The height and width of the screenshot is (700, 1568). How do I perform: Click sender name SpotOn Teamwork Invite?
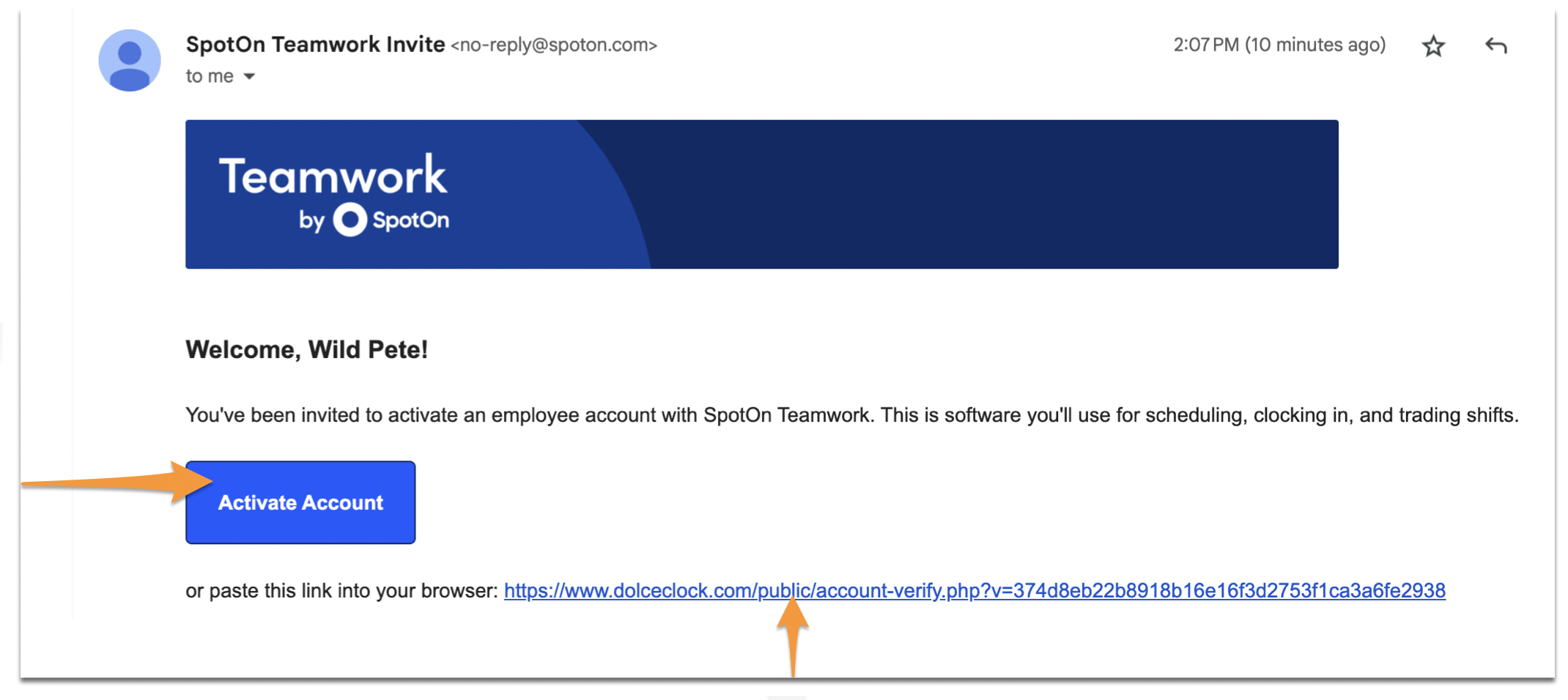[315, 45]
